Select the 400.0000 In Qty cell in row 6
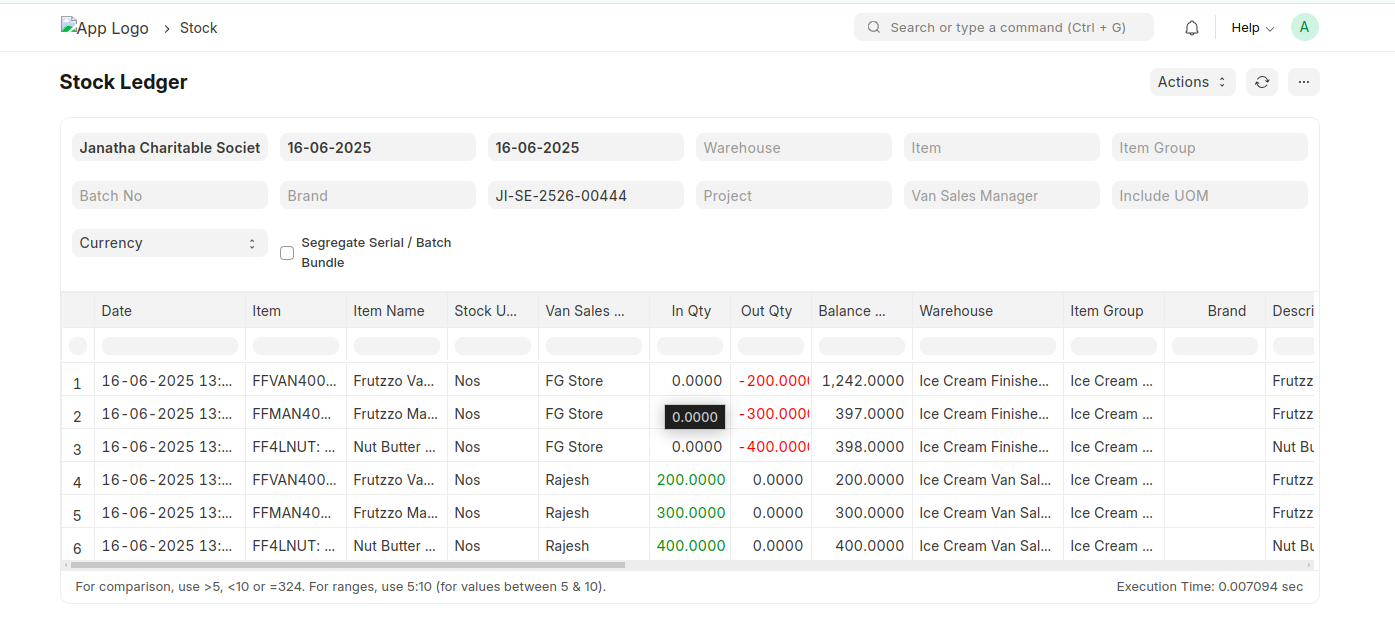The width and height of the screenshot is (1395, 643). pos(690,546)
